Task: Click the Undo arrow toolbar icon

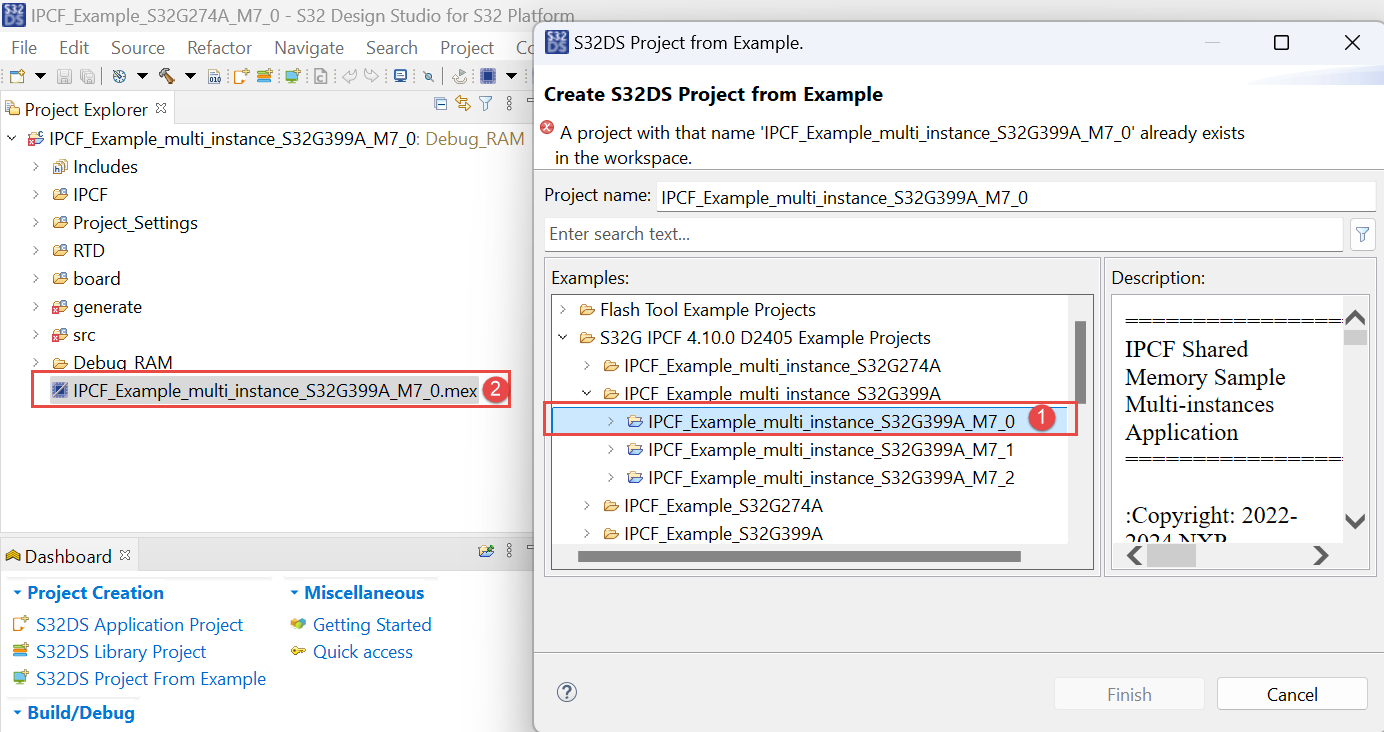Action: (349, 76)
